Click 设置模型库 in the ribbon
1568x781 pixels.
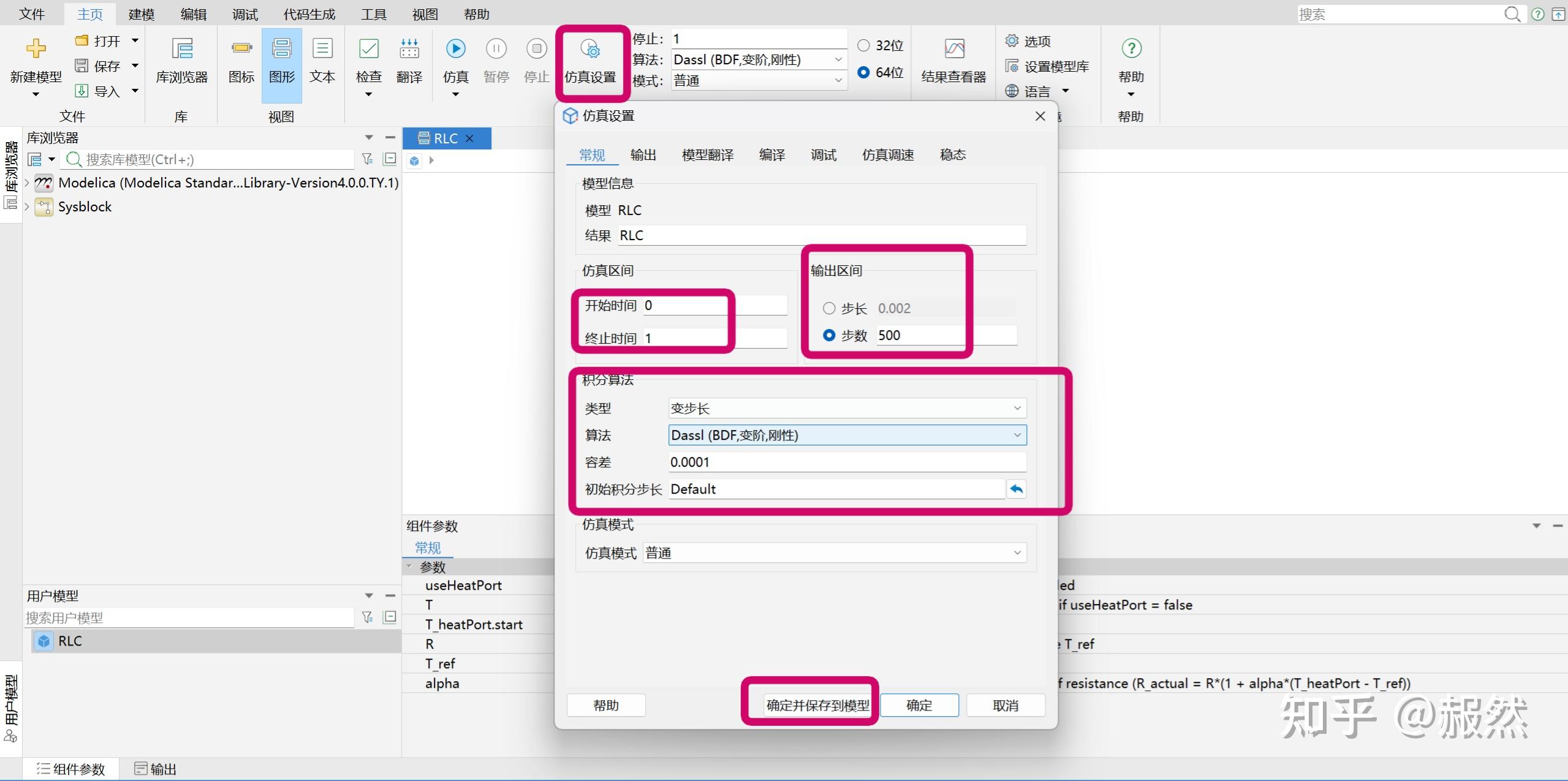(1047, 66)
